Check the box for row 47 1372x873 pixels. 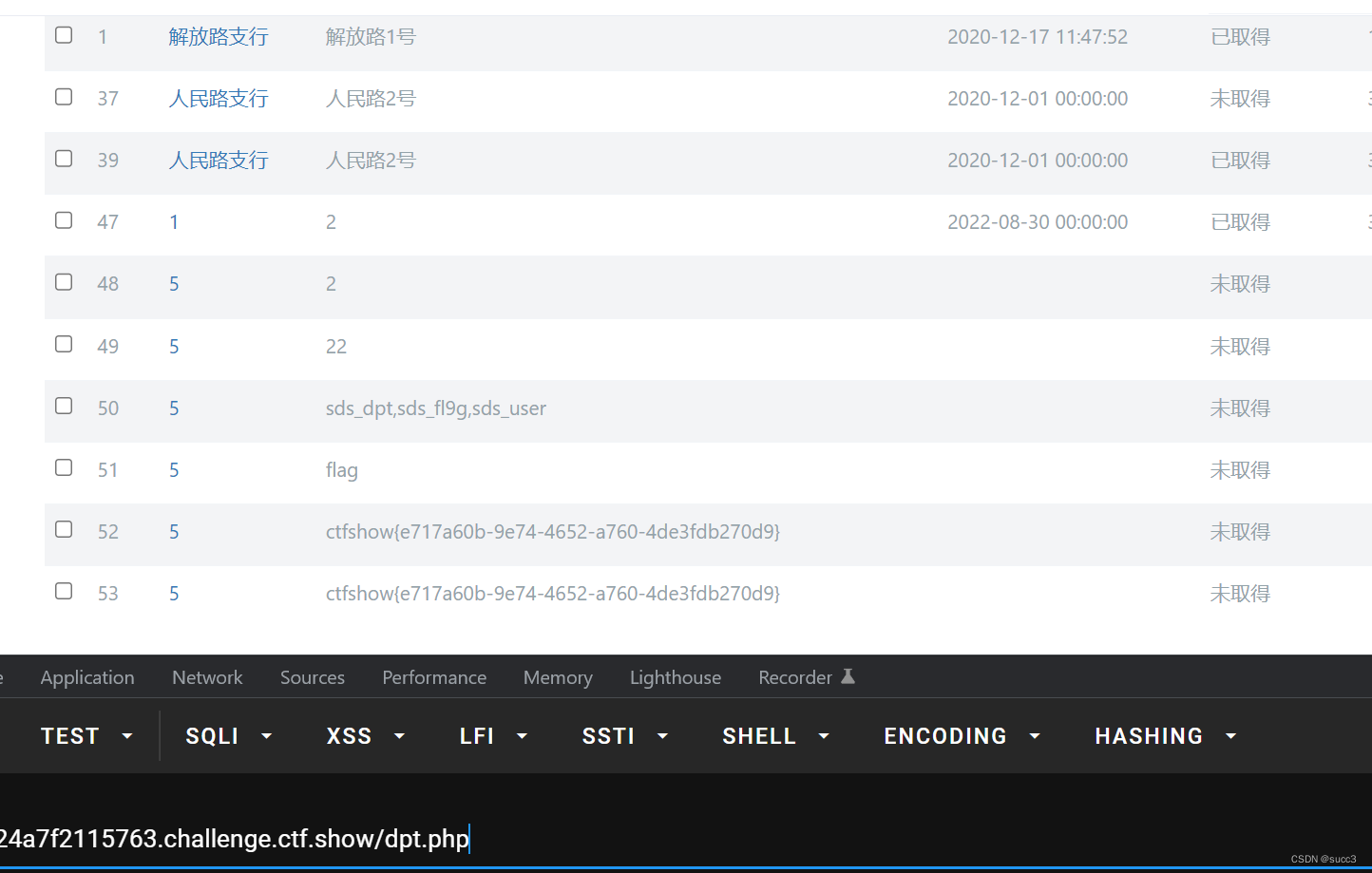click(x=64, y=220)
